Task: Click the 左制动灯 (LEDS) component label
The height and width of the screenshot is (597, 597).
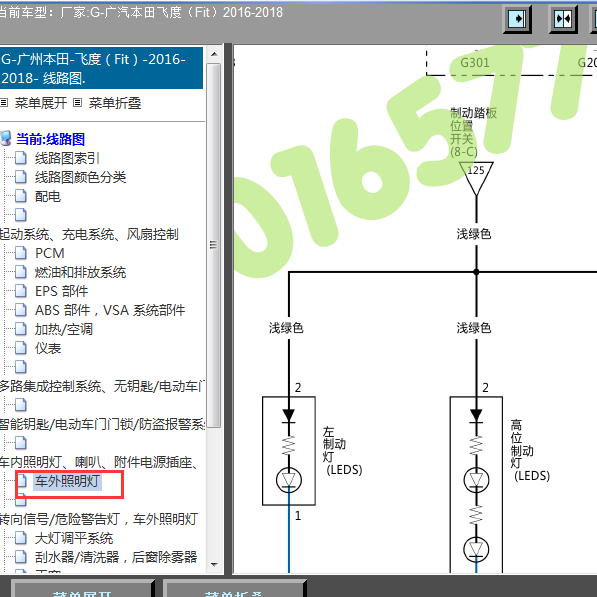Action: coord(342,451)
